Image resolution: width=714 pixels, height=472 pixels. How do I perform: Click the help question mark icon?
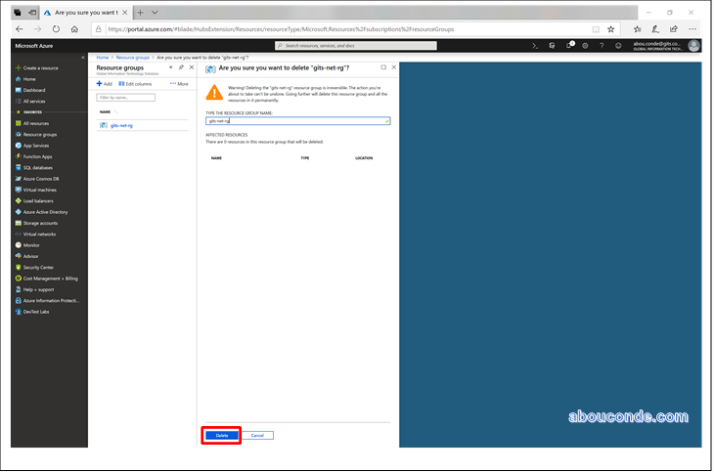tap(601, 45)
